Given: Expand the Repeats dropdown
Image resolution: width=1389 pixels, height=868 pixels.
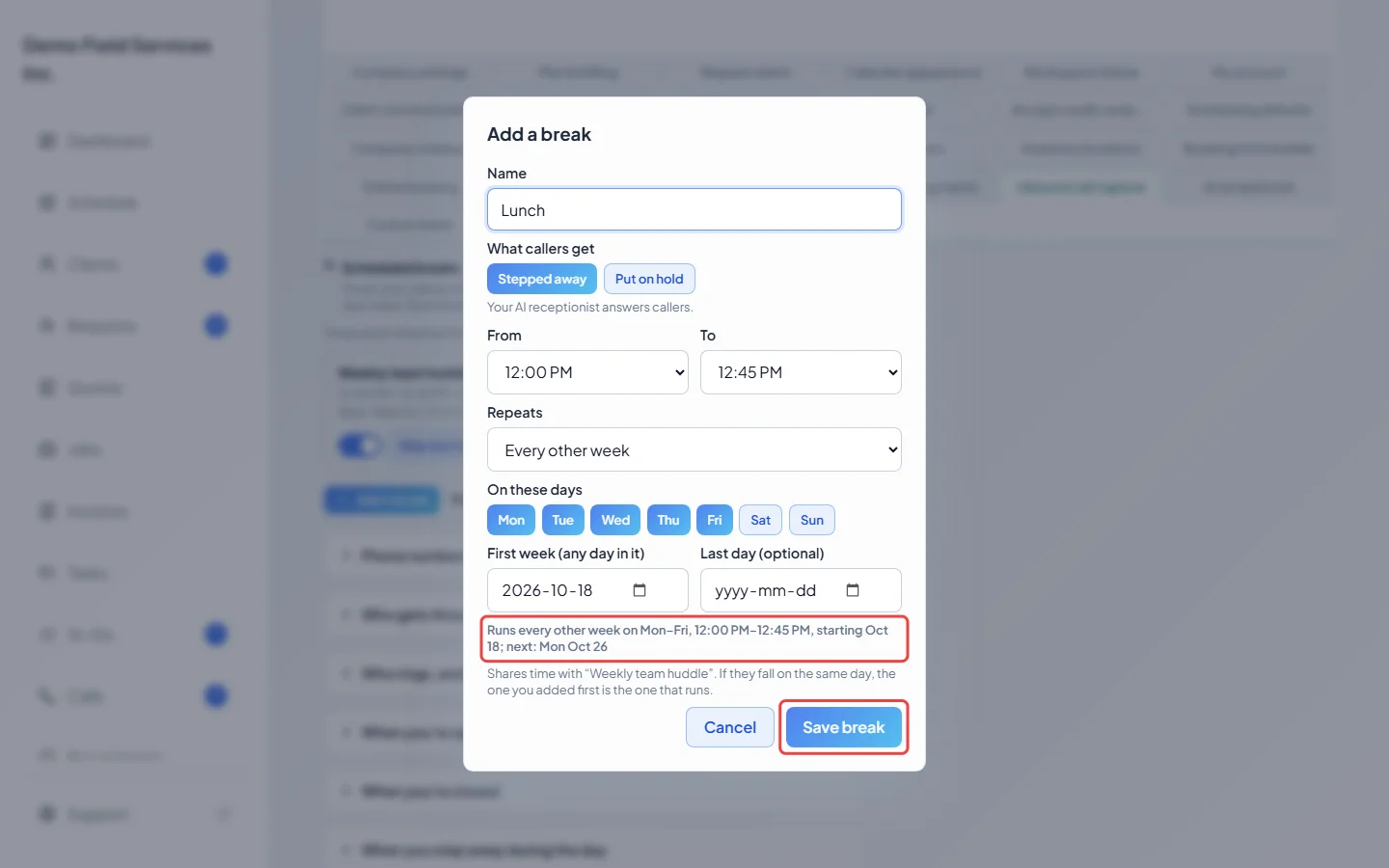Looking at the screenshot, I should click(694, 449).
